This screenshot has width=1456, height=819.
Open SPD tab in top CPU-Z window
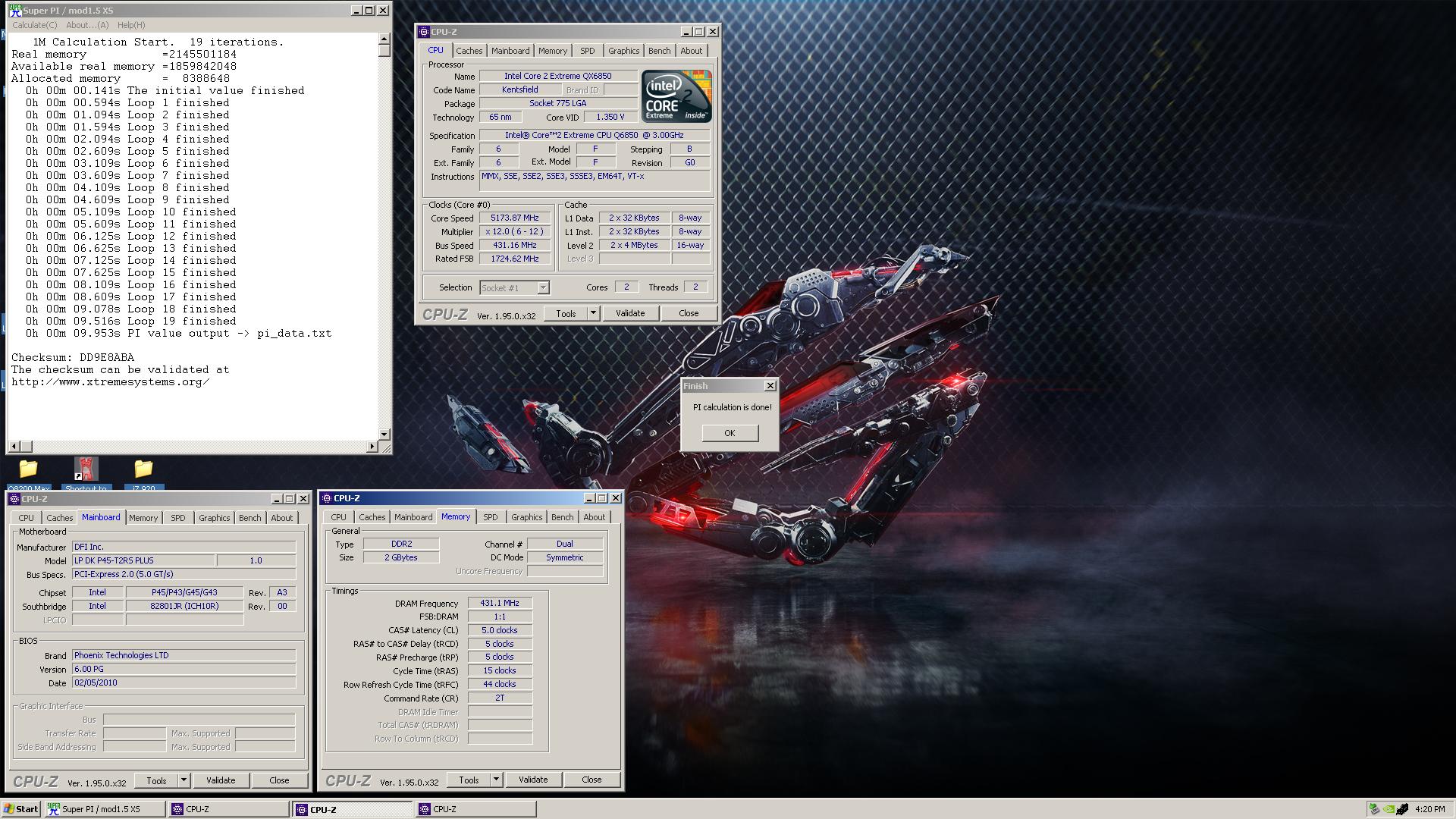point(588,51)
